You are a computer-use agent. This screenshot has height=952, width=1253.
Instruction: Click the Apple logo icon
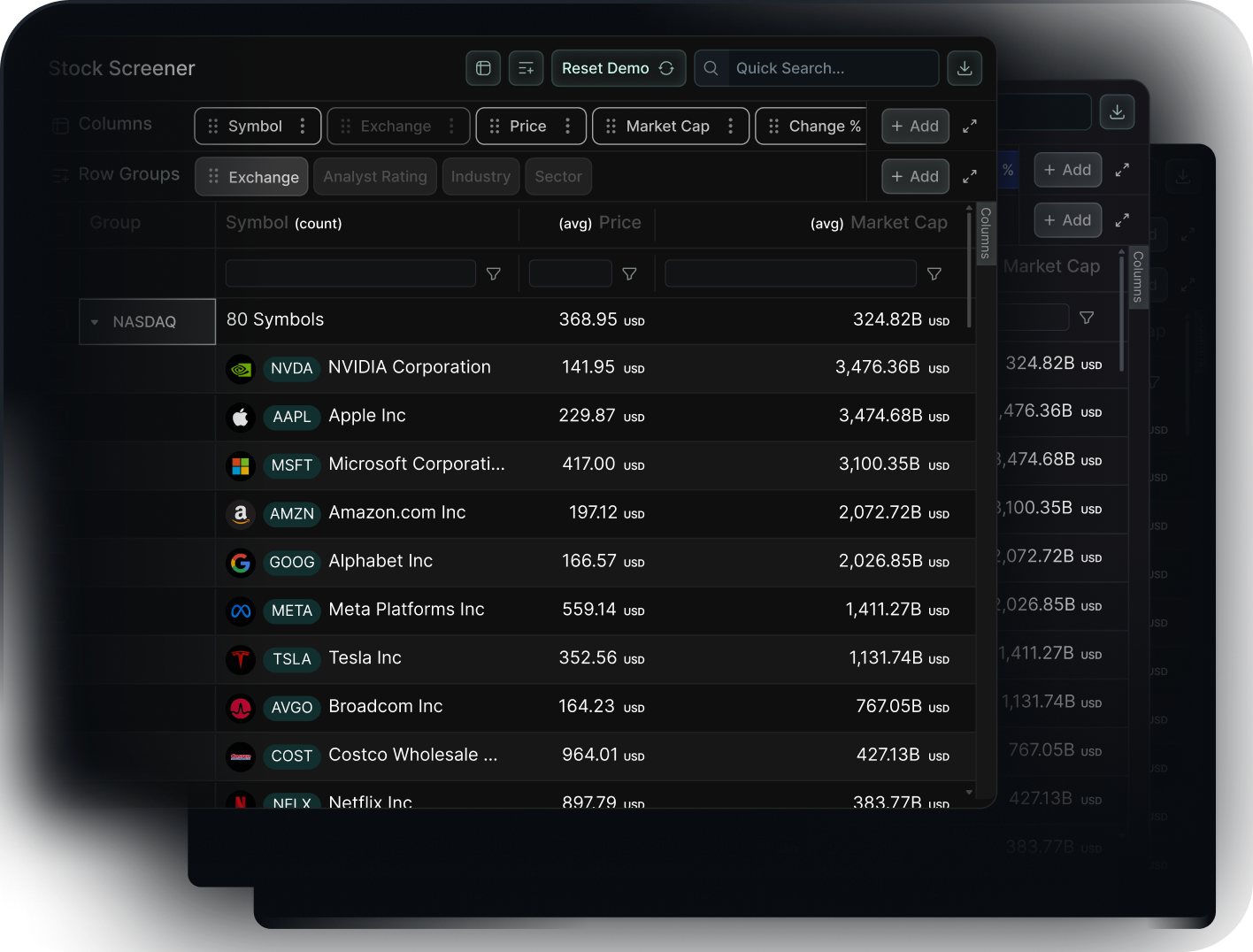(241, 417)
